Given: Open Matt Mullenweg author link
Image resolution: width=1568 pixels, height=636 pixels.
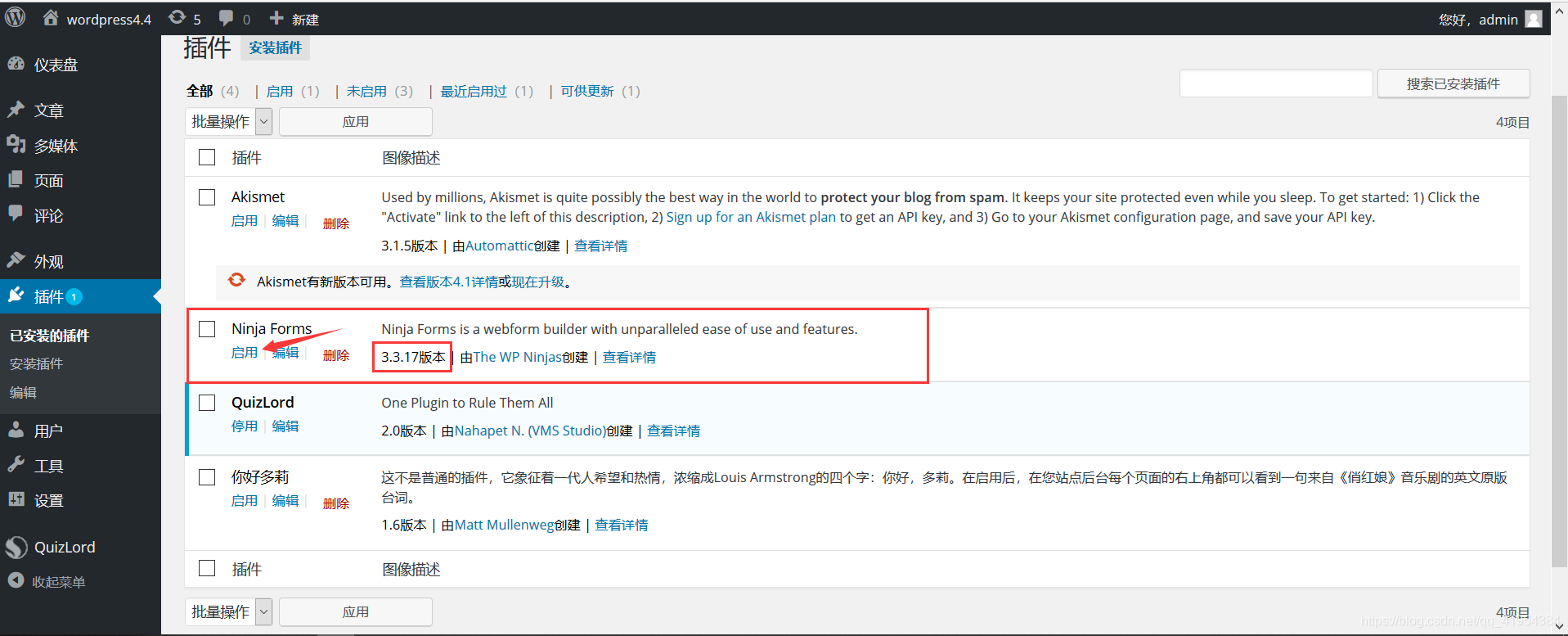Looking at the screenshot, I should (505, 525).
